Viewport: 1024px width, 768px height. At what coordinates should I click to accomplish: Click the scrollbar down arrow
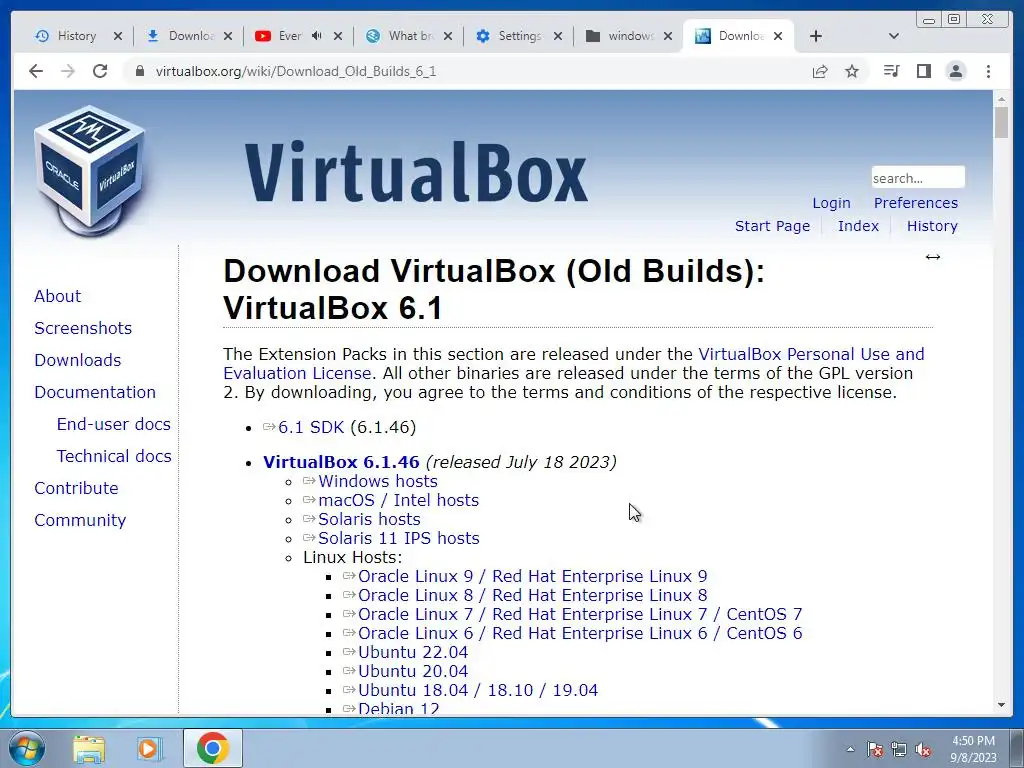point(1001,705)
